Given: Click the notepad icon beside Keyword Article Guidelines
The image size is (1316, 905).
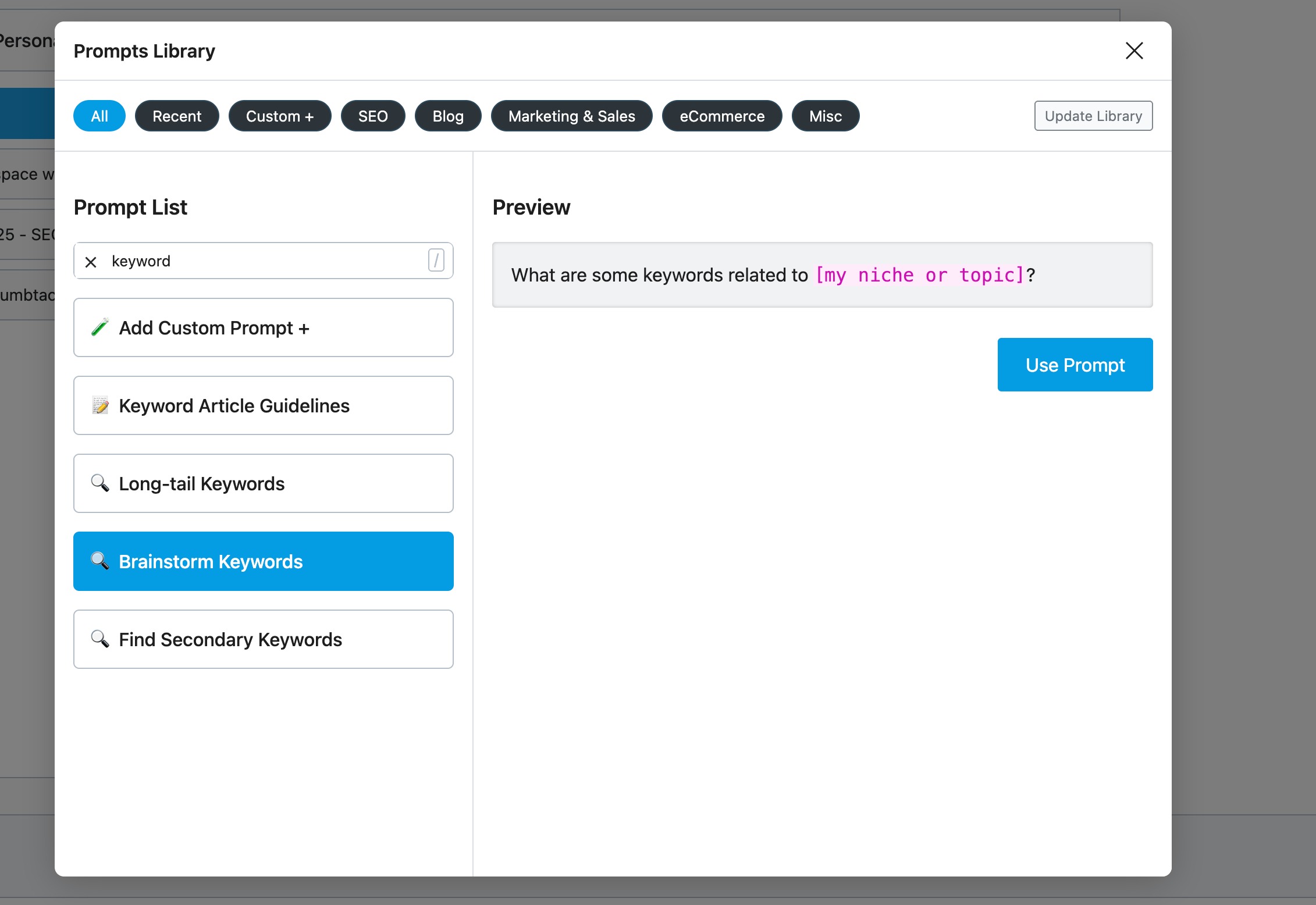Looking at the screenshot, I should click(100, 405).
